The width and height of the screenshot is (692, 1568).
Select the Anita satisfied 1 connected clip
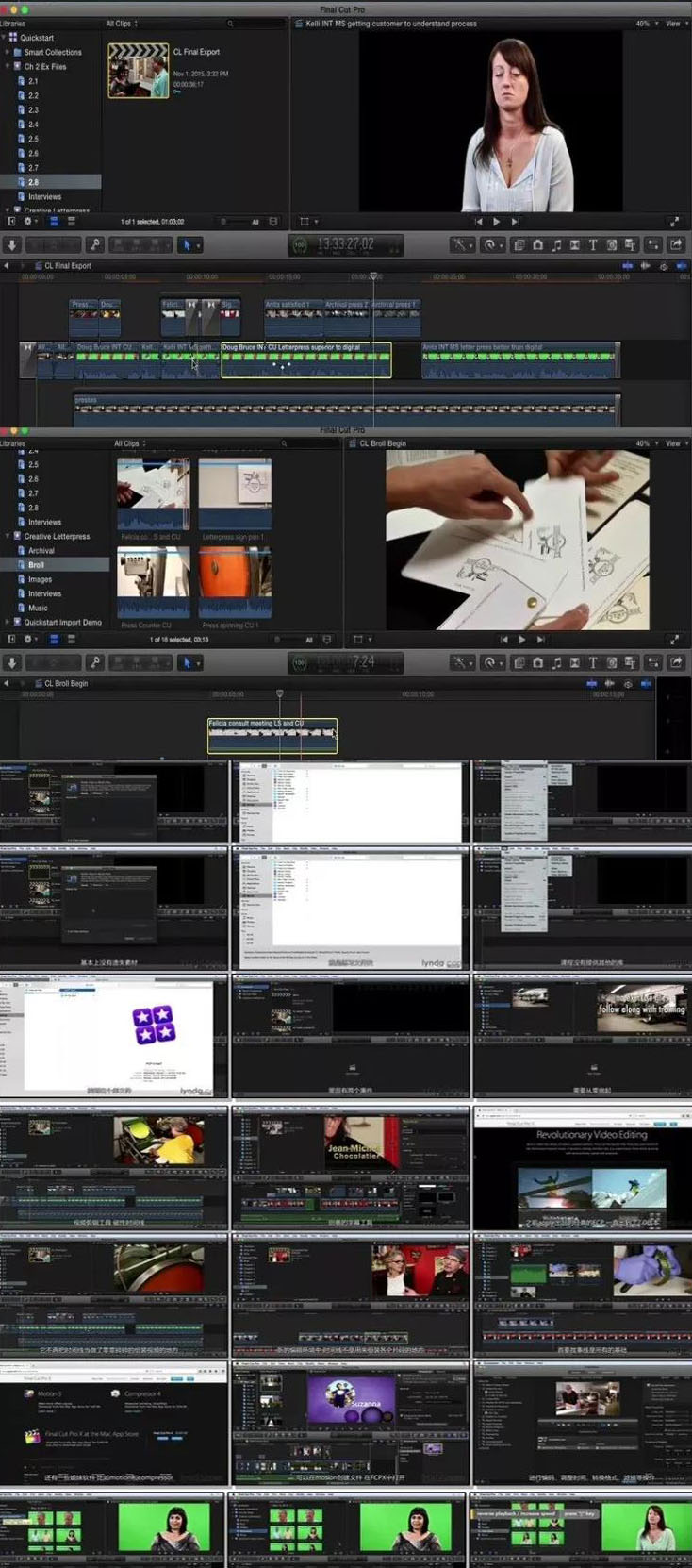tap(292, 317)
